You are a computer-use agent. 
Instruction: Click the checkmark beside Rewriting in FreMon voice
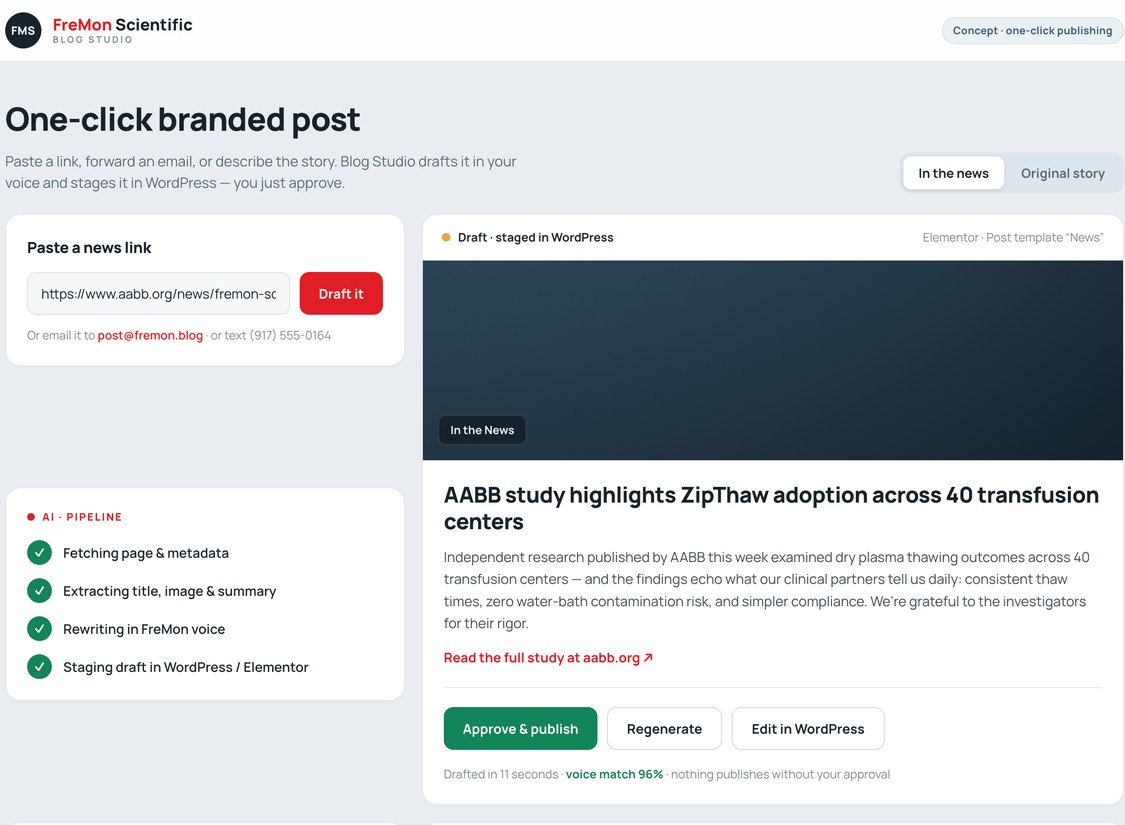(39, 629)
